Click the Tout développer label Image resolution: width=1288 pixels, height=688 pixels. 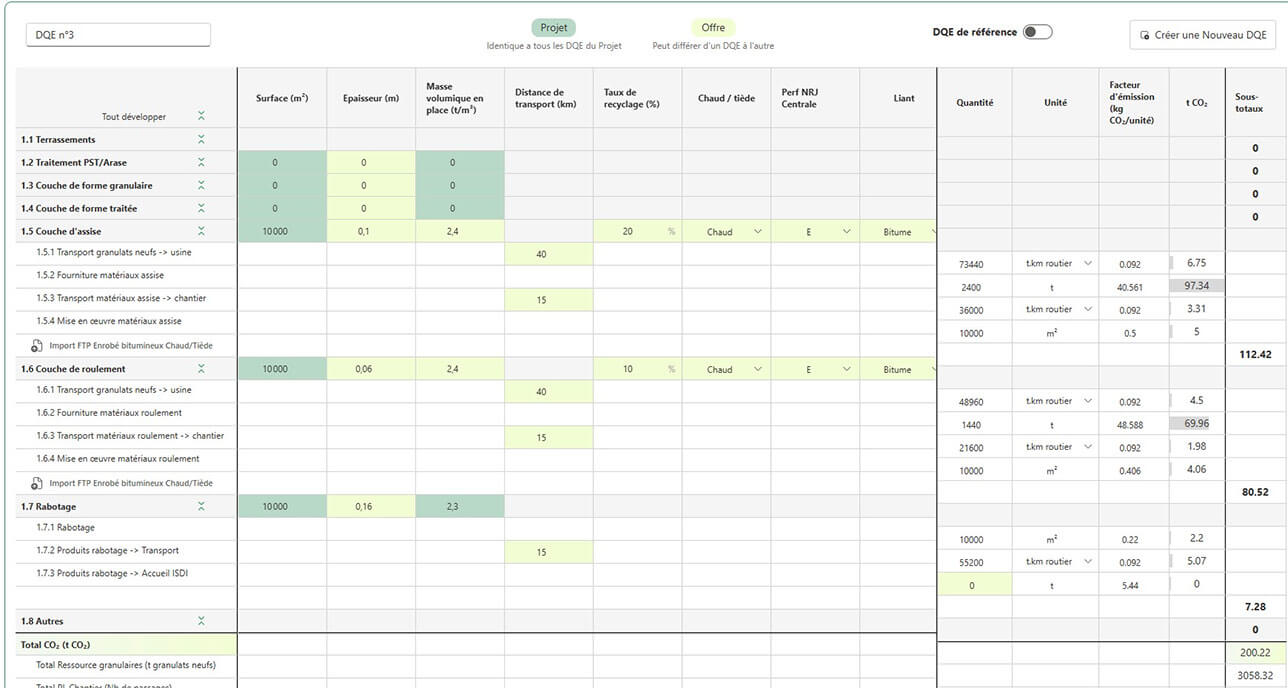pyautogui.click(x=134, y=117)
